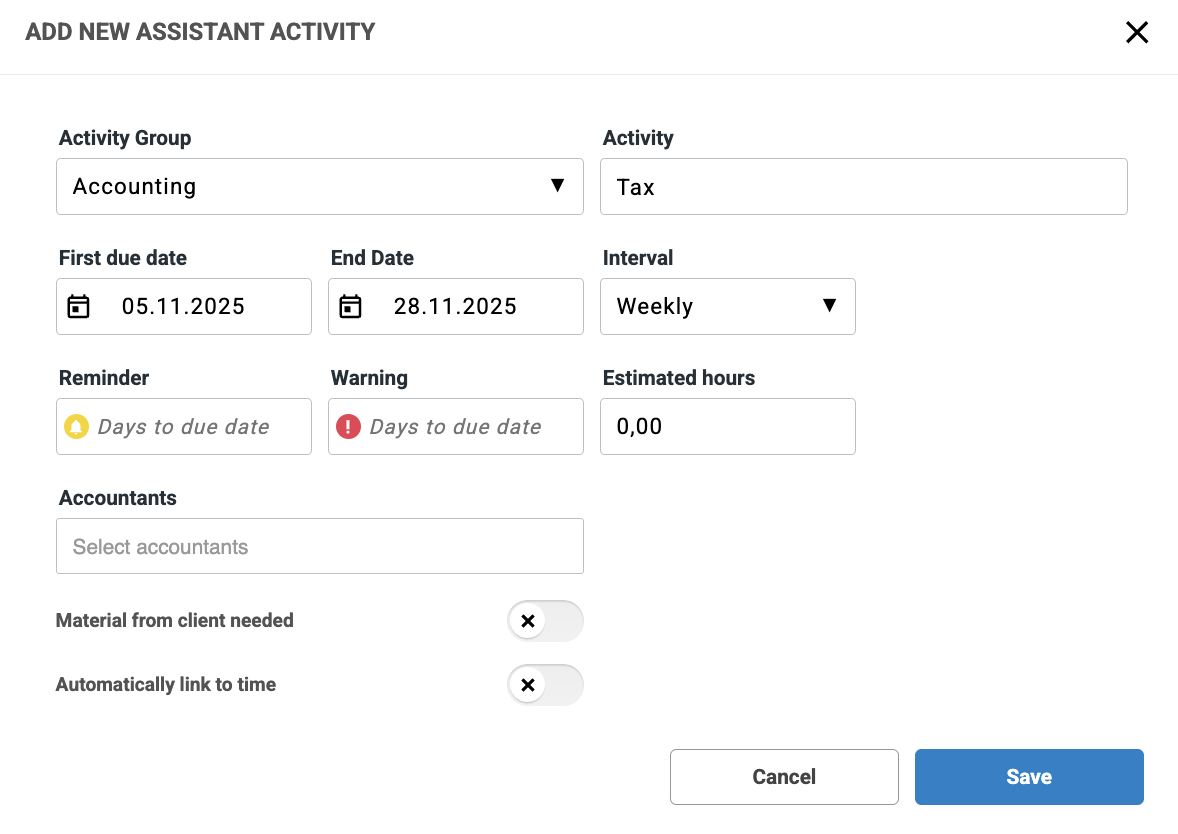
Task: Focus the Activity field containing Tax
Action: (x=863, y=186)
